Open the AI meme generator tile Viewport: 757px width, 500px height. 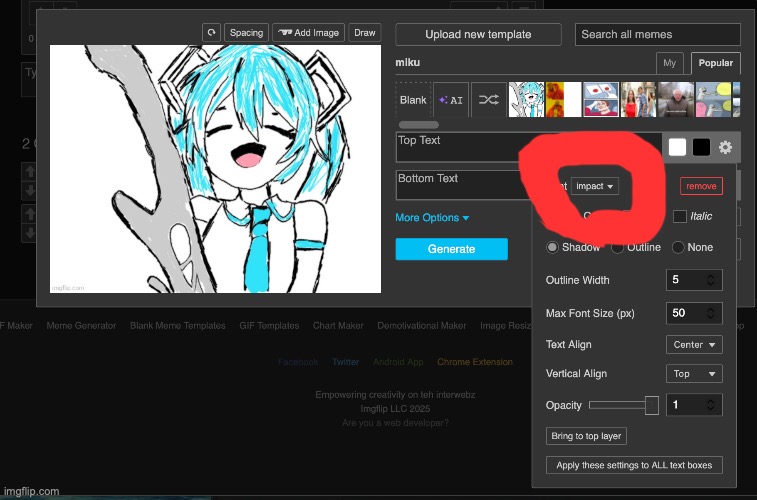[451, 100]
